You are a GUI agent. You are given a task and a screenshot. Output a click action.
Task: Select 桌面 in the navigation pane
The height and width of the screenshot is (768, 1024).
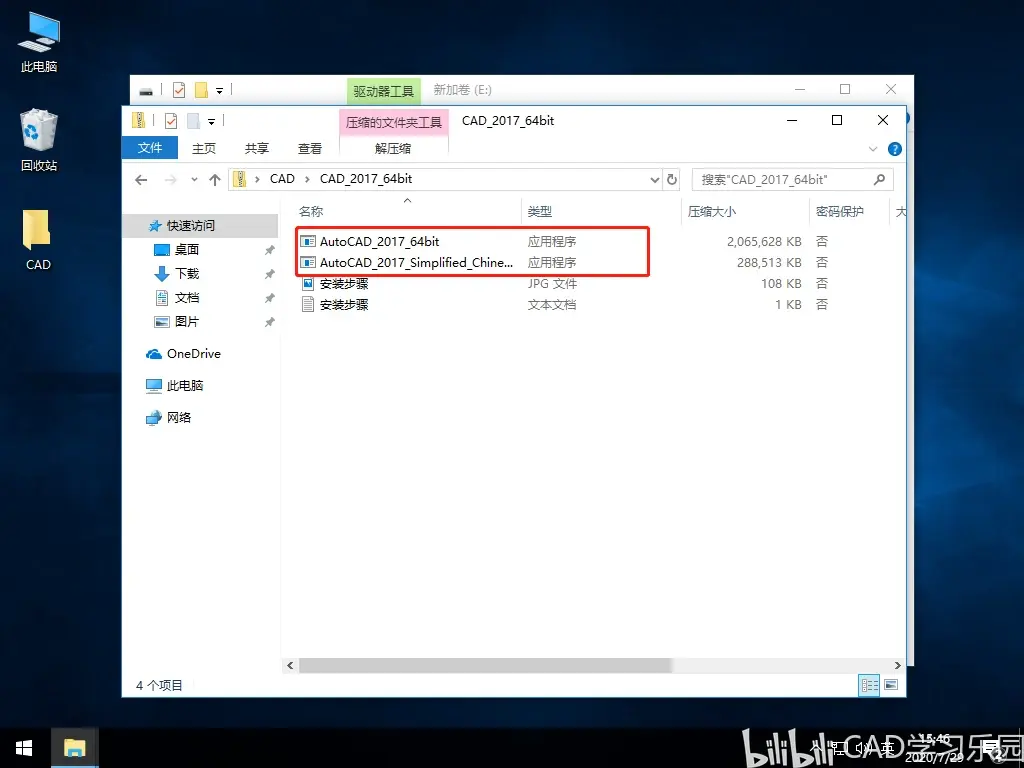(x=187, y=249)
